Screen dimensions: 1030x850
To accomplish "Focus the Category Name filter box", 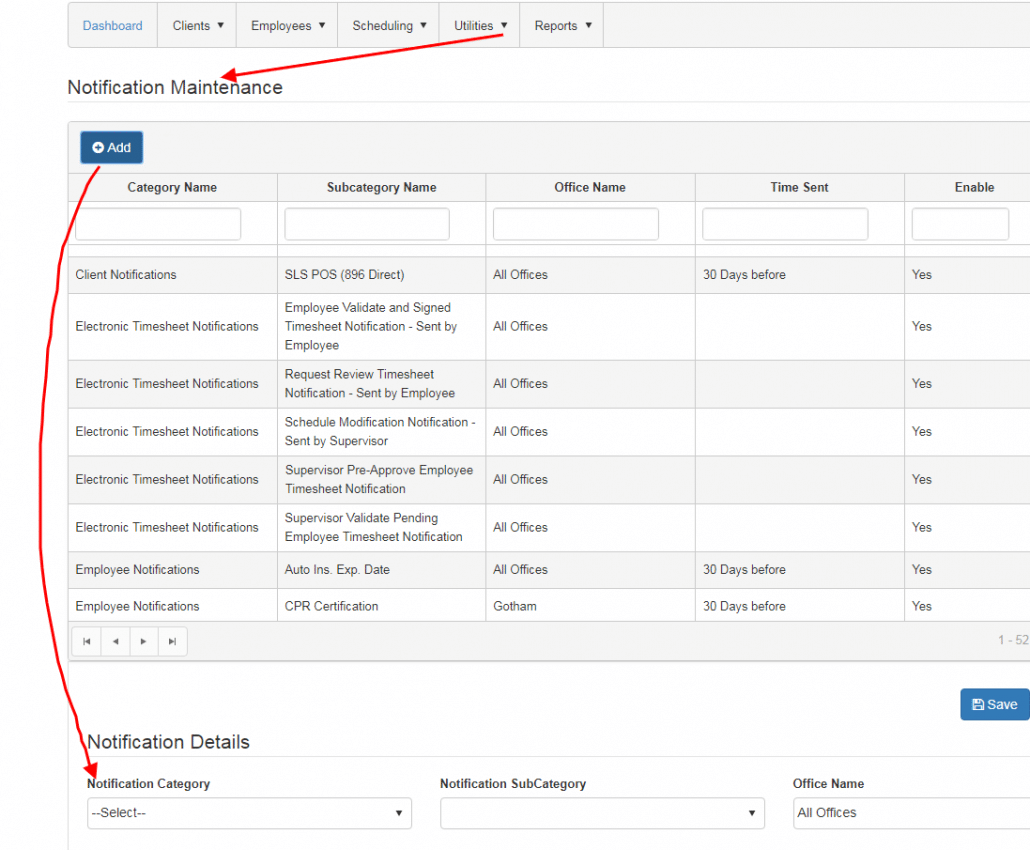I will 158,224.
